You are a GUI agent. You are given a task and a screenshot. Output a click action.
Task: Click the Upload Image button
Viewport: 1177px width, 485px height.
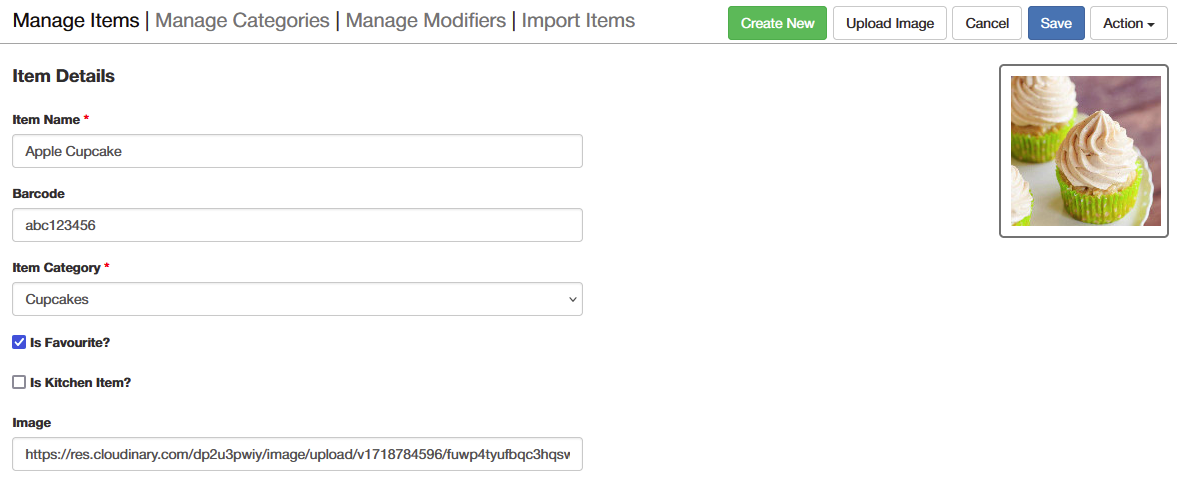click(x=890, y=23)
